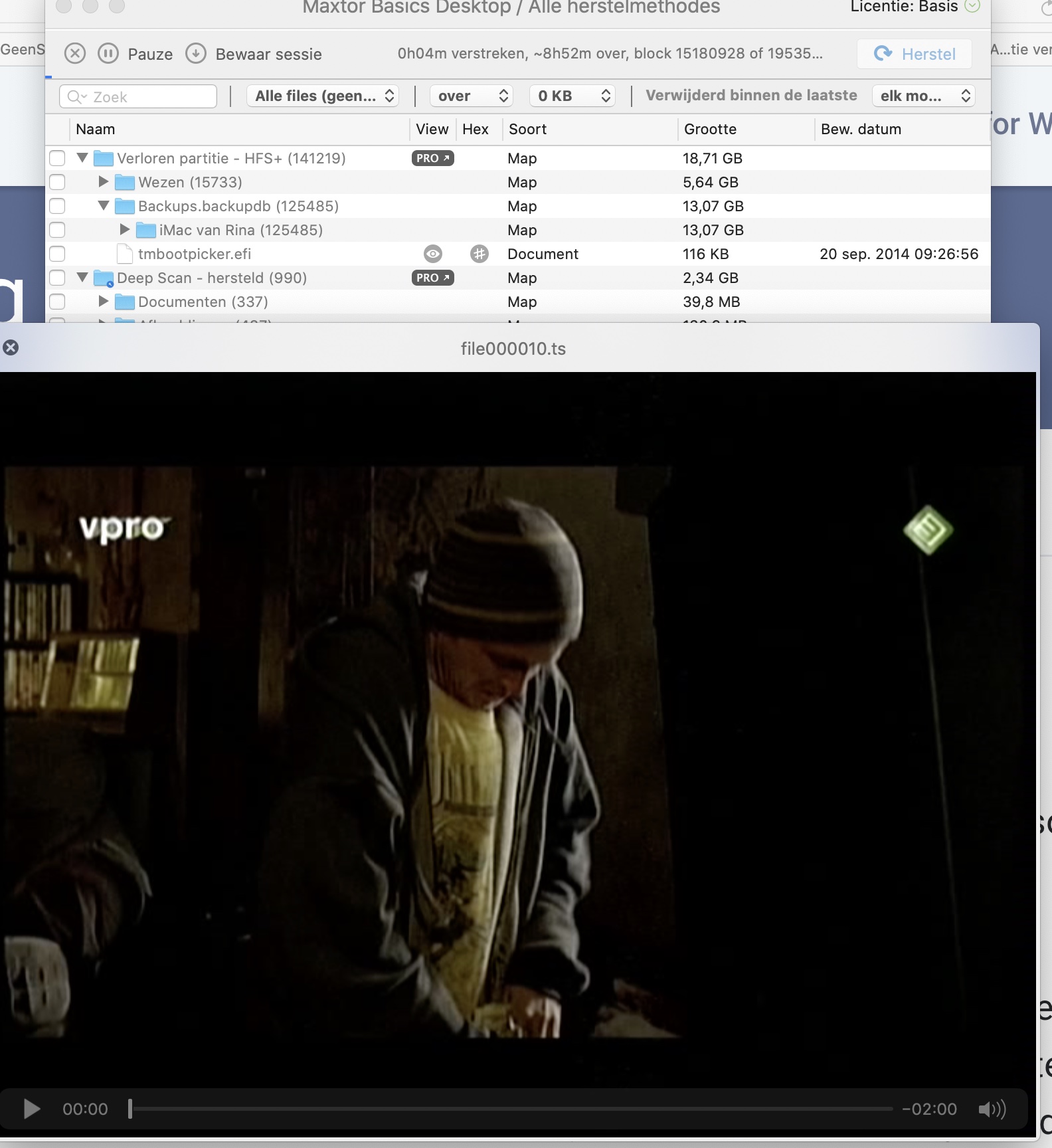Viewport: 1052px width, 1148px height.
Task: Collapse the Backups.backupdb folder
Action: (x=104, y=206)
